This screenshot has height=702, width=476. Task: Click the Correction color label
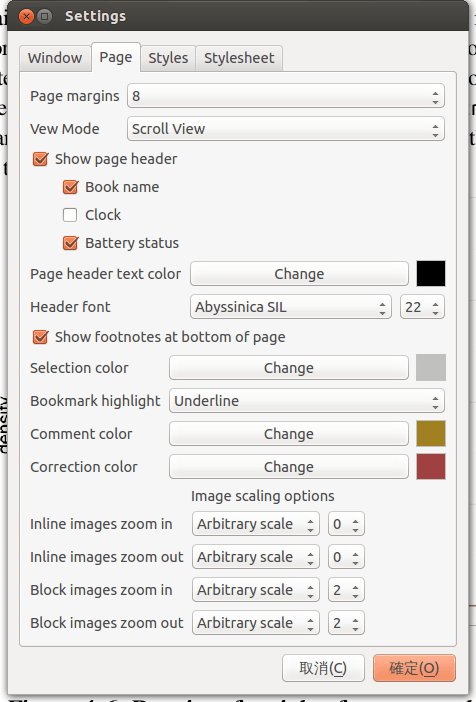84,467
